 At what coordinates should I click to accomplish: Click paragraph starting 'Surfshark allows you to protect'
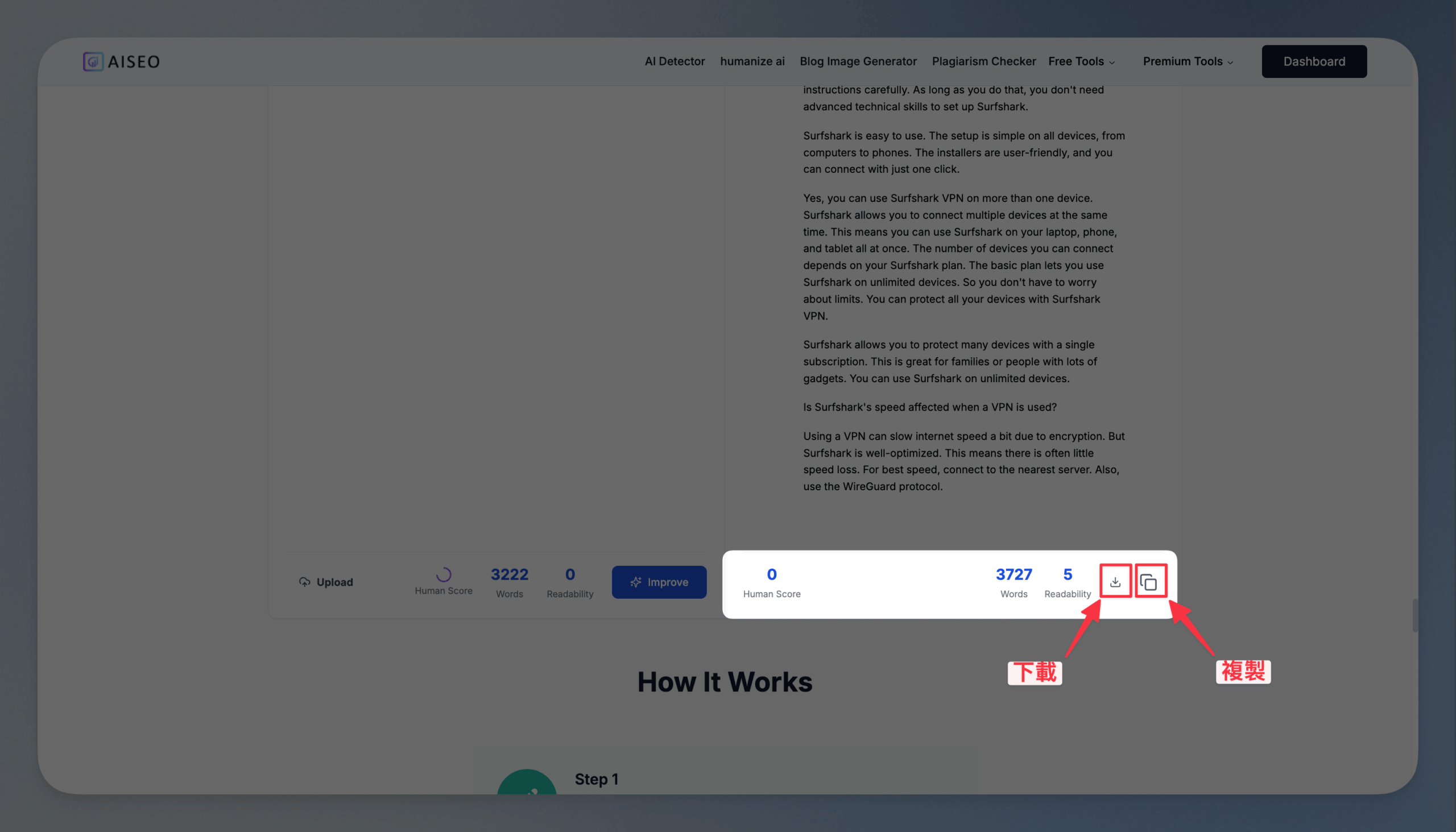click(x=950, y=361)
